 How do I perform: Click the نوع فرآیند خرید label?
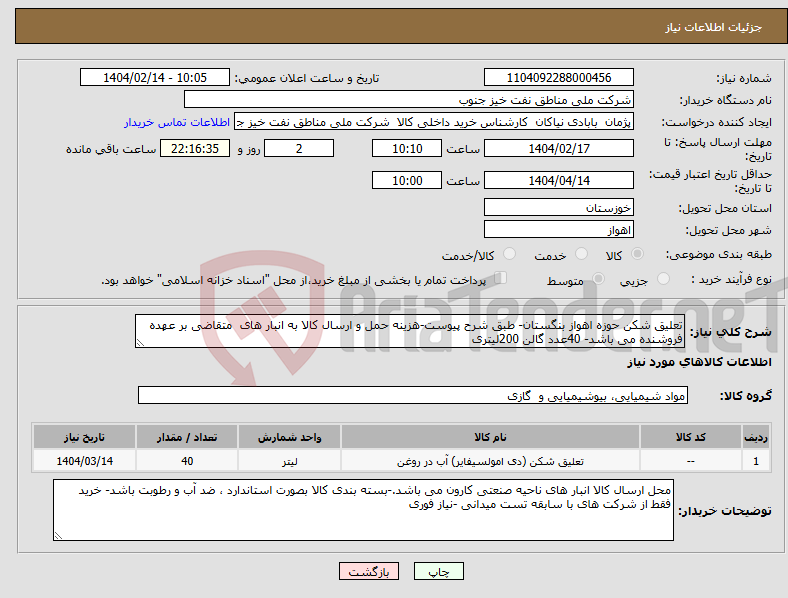point(731,279)
